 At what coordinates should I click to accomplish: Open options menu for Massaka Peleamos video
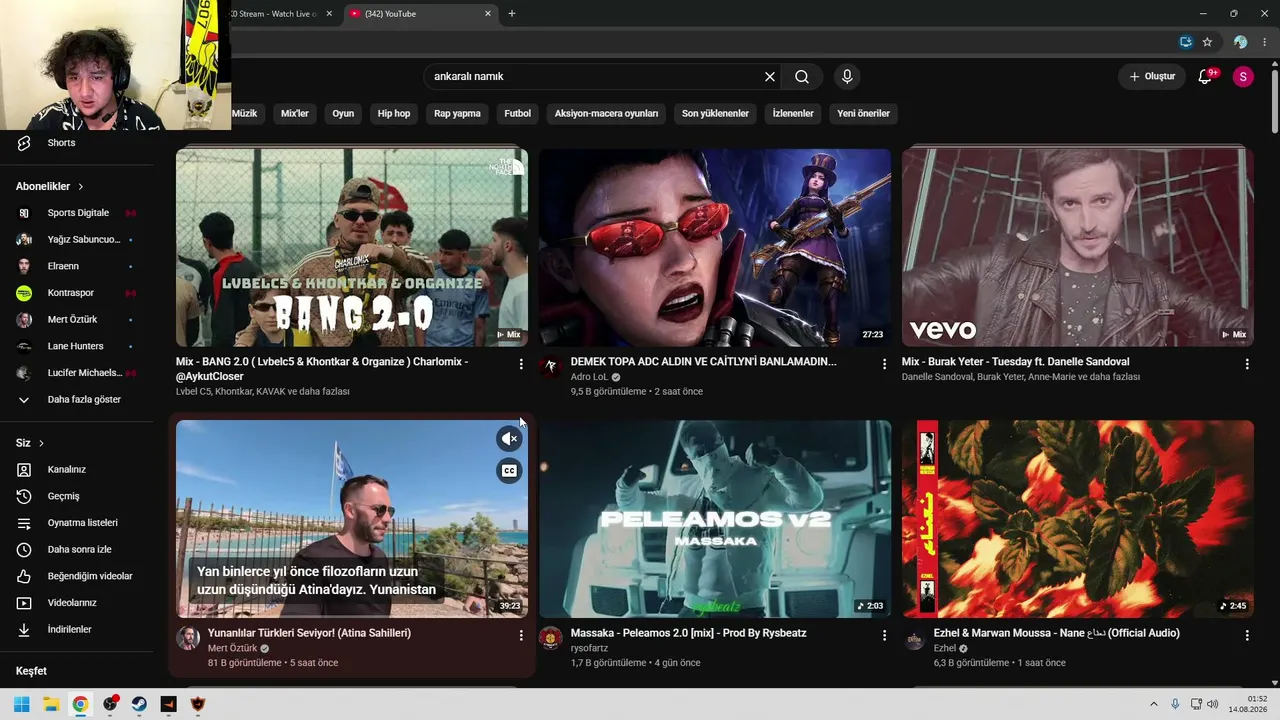884,636
